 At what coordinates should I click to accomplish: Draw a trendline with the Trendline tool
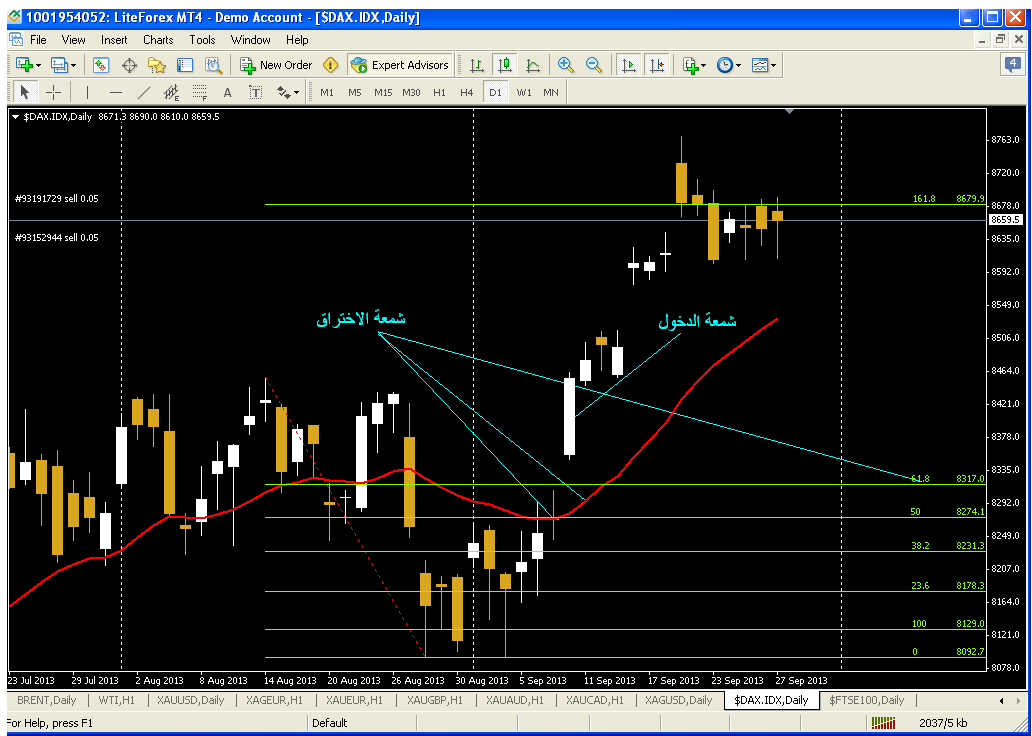click(143, 92)
